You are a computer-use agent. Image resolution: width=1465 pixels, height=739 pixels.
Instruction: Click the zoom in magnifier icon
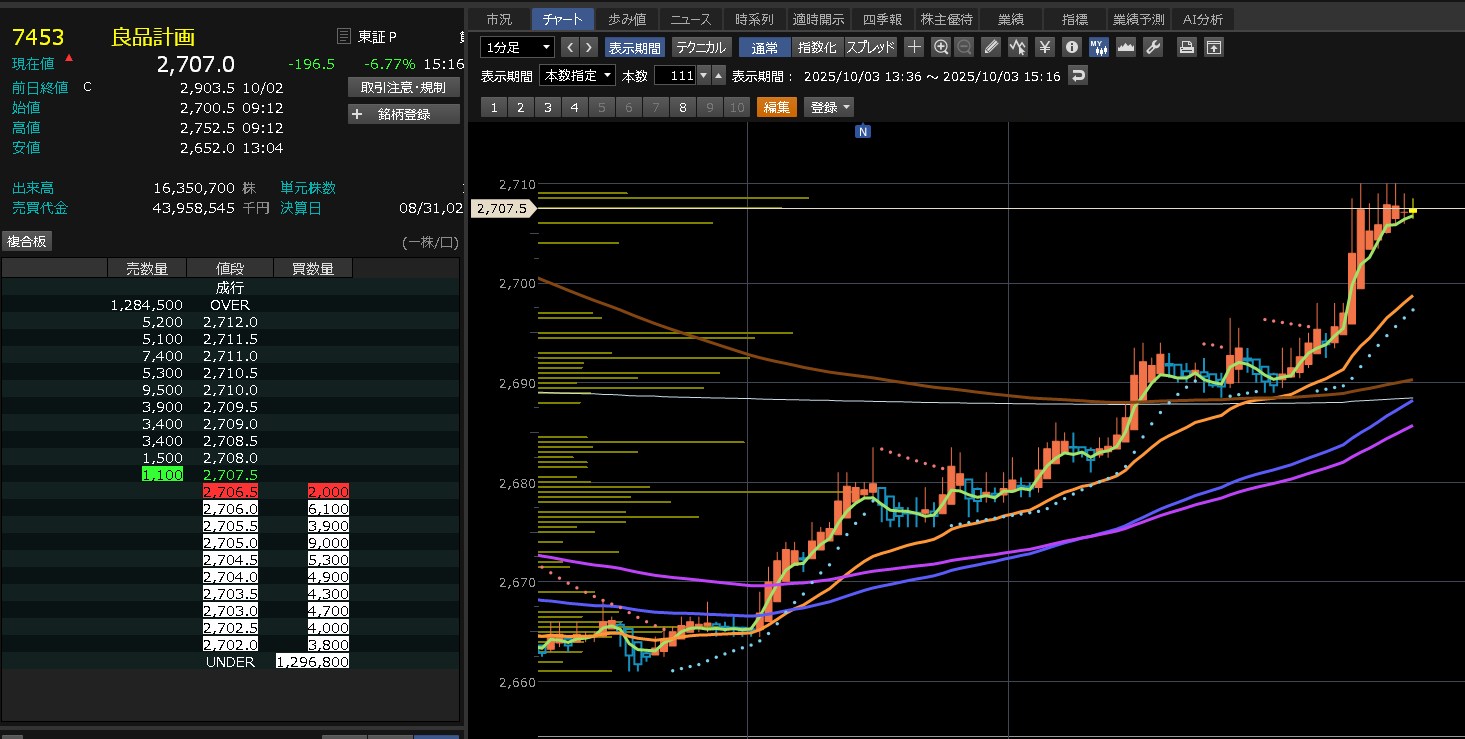(941, 47)
